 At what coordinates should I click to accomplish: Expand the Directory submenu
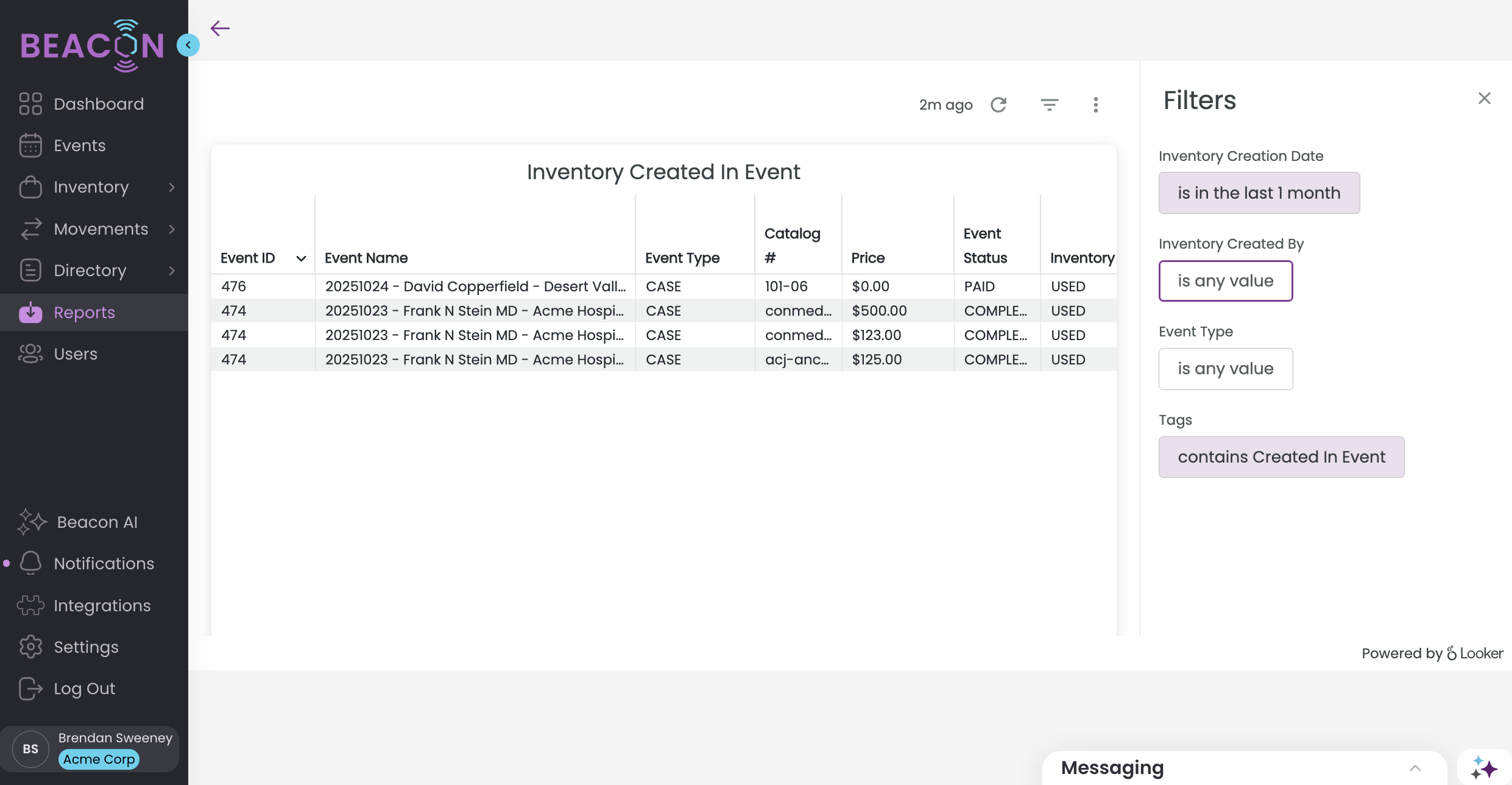[172, 271]
